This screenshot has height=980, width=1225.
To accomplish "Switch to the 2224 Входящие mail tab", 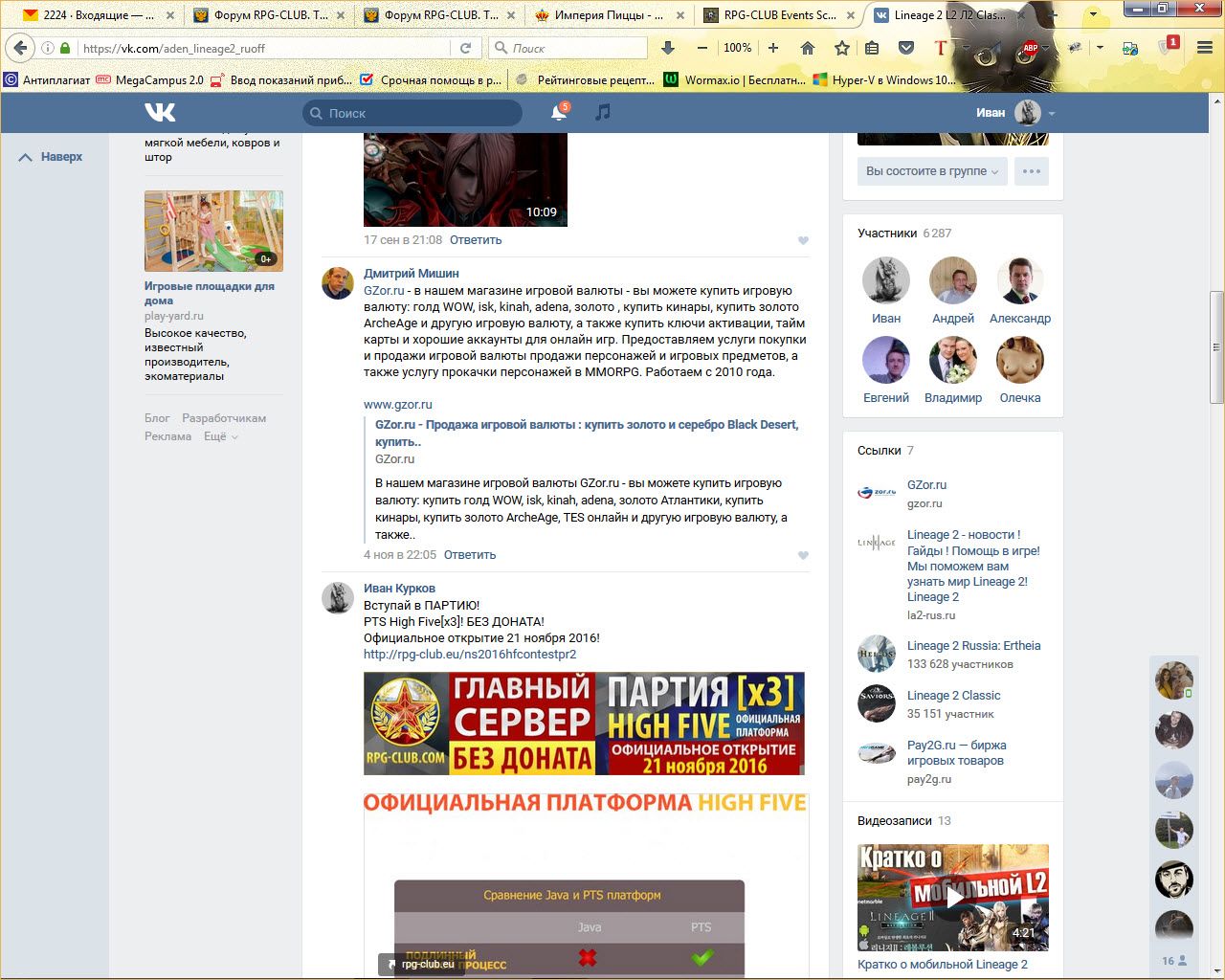I will tap(99, 14).
